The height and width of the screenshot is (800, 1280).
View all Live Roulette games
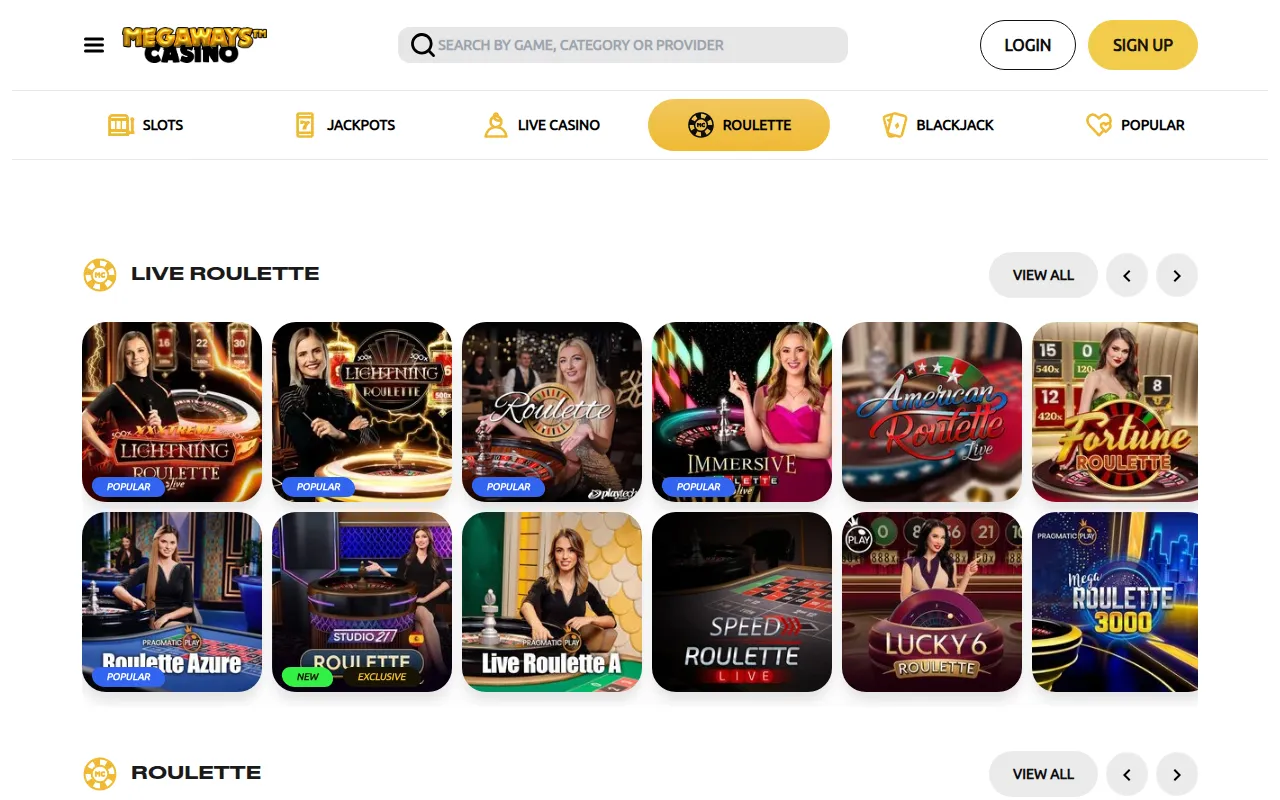1043,275
